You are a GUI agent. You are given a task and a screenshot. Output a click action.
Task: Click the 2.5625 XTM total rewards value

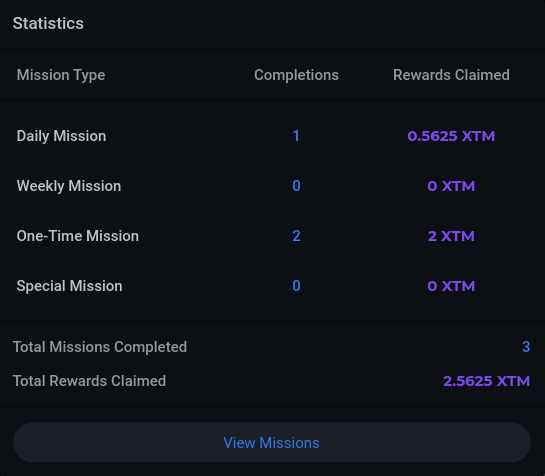(x=487, y=381)
